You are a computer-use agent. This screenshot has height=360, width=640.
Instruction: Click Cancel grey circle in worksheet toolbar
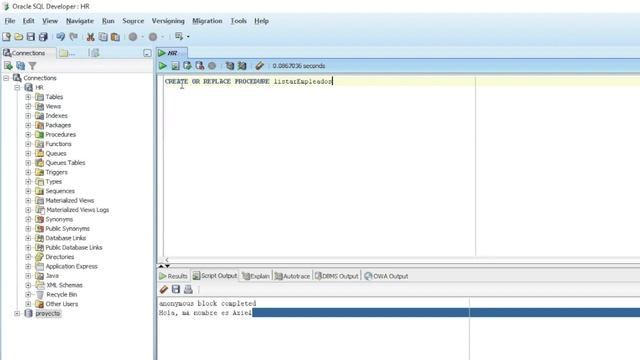pos(212,66)
